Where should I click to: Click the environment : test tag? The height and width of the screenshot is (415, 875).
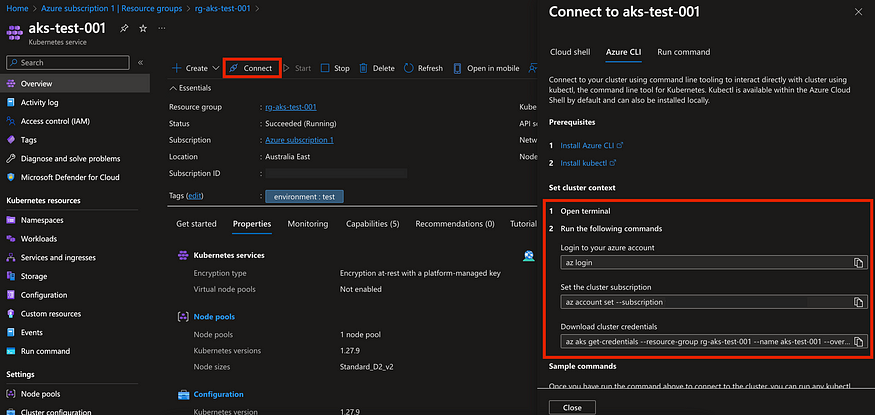(x=304, y=196)
